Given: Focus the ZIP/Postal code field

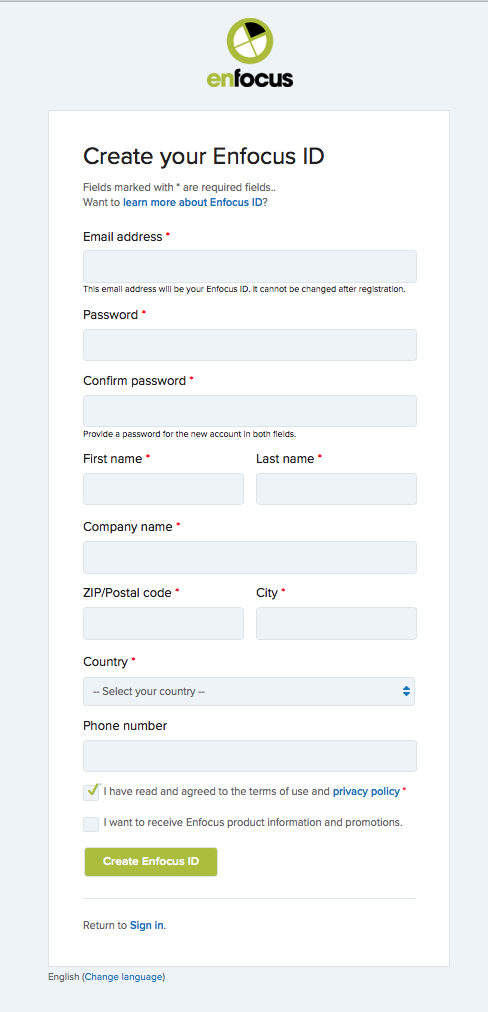Looking at the screenshot, I should point(163,623).
